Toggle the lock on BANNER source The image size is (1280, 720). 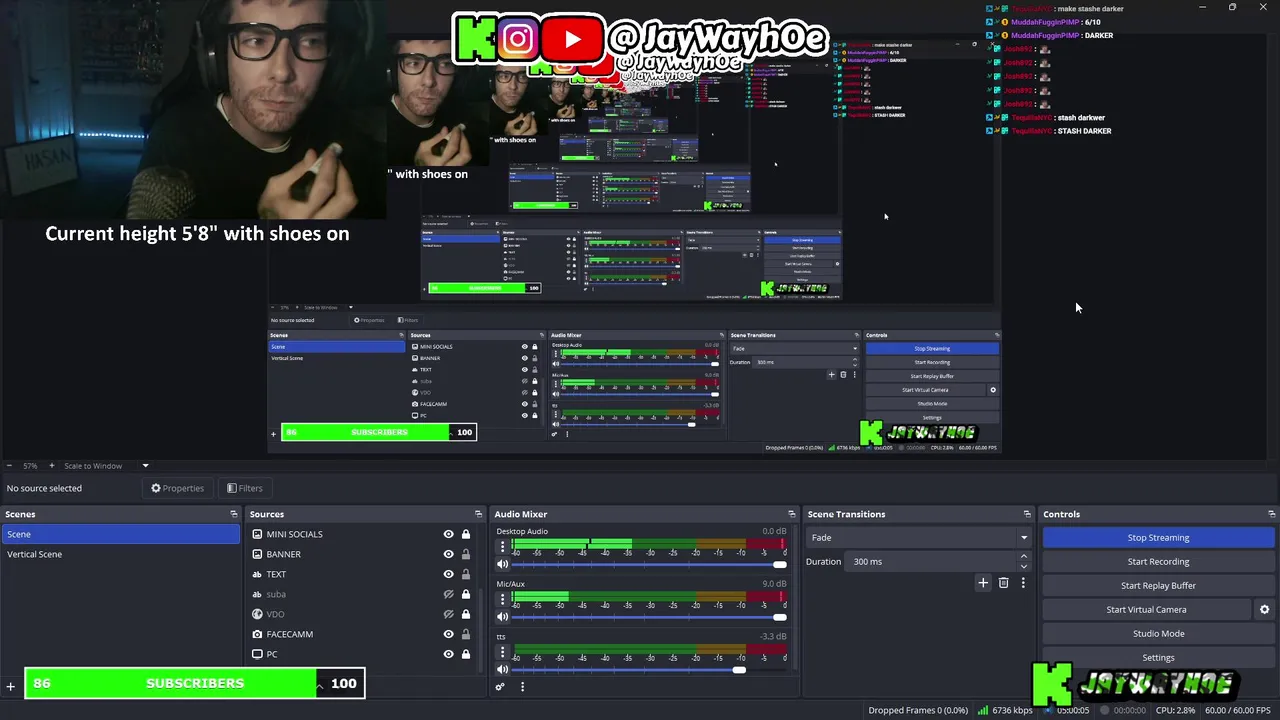pos(465,554)
